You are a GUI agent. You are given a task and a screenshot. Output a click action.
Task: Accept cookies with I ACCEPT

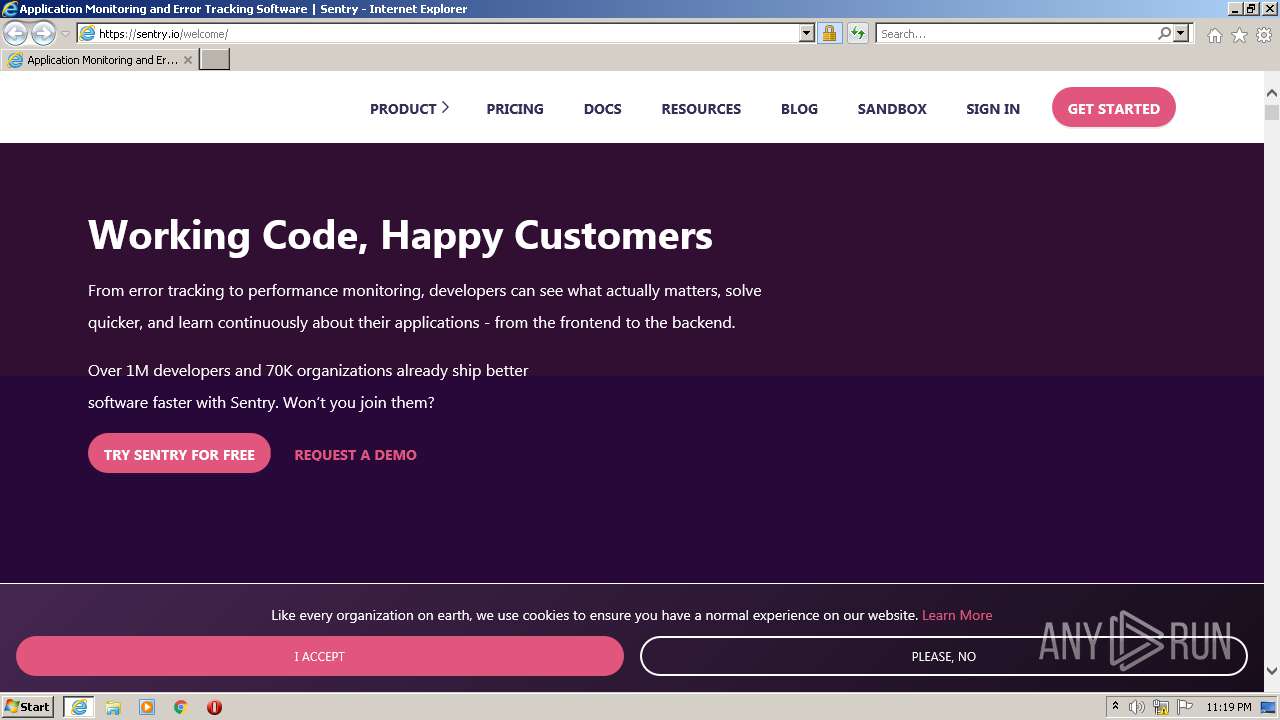(x=320, y=656)
